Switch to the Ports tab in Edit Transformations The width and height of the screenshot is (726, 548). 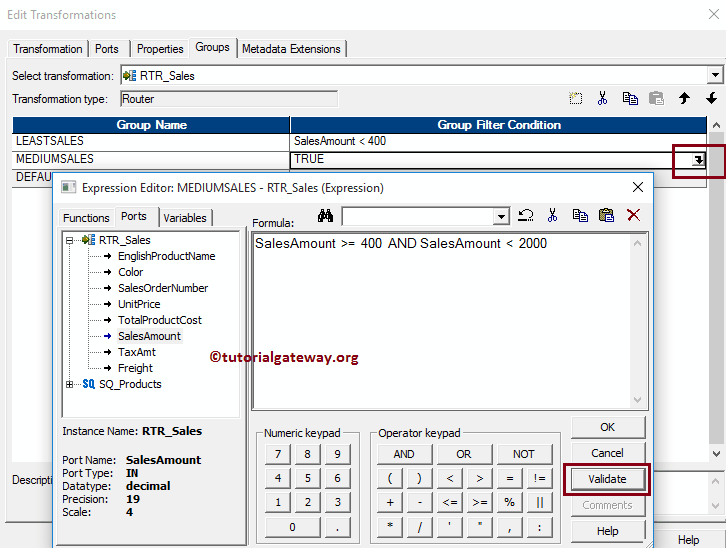coord(106,49)
